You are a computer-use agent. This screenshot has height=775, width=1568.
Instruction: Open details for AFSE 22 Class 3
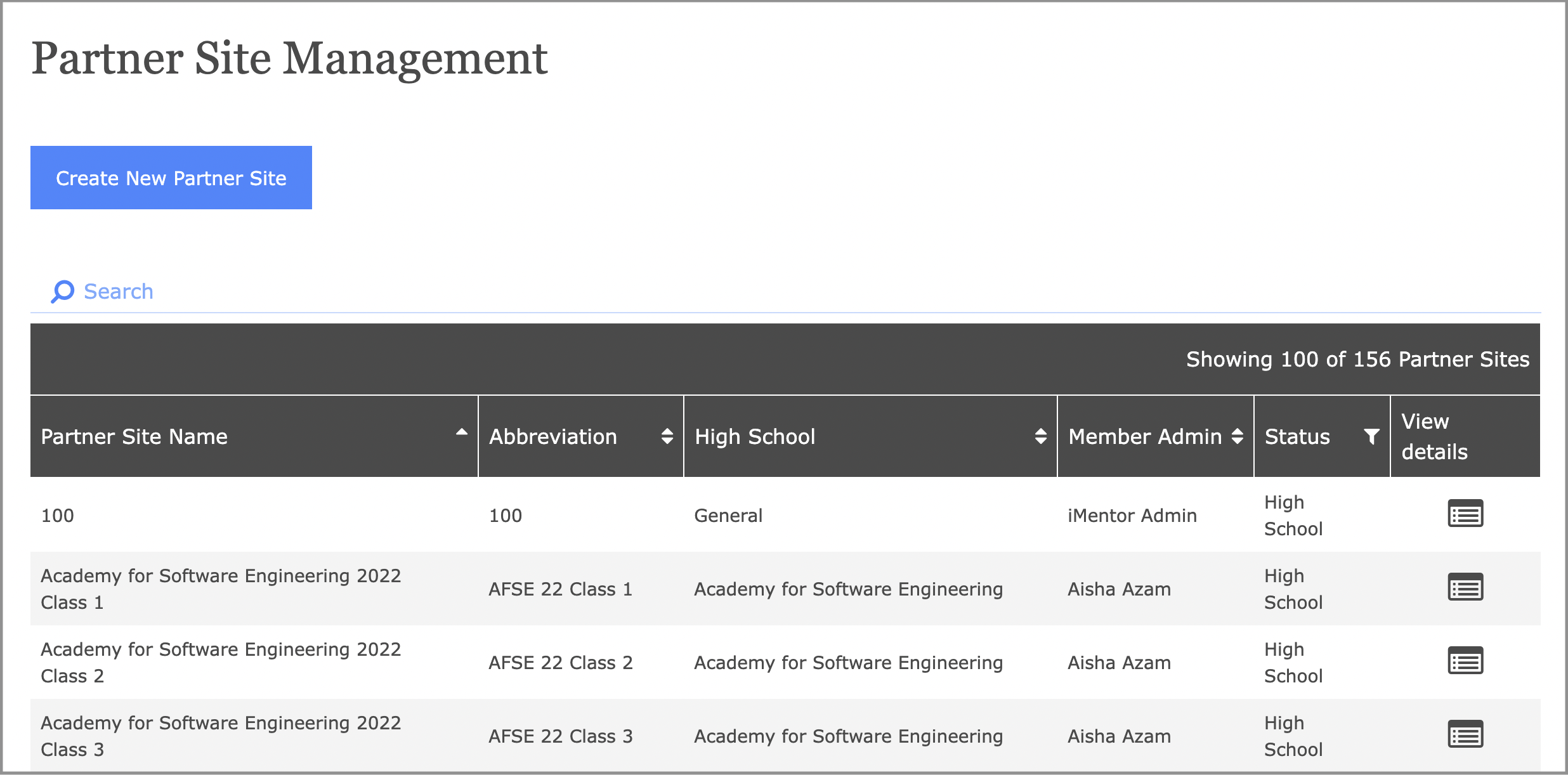[x=1465, y=734]
